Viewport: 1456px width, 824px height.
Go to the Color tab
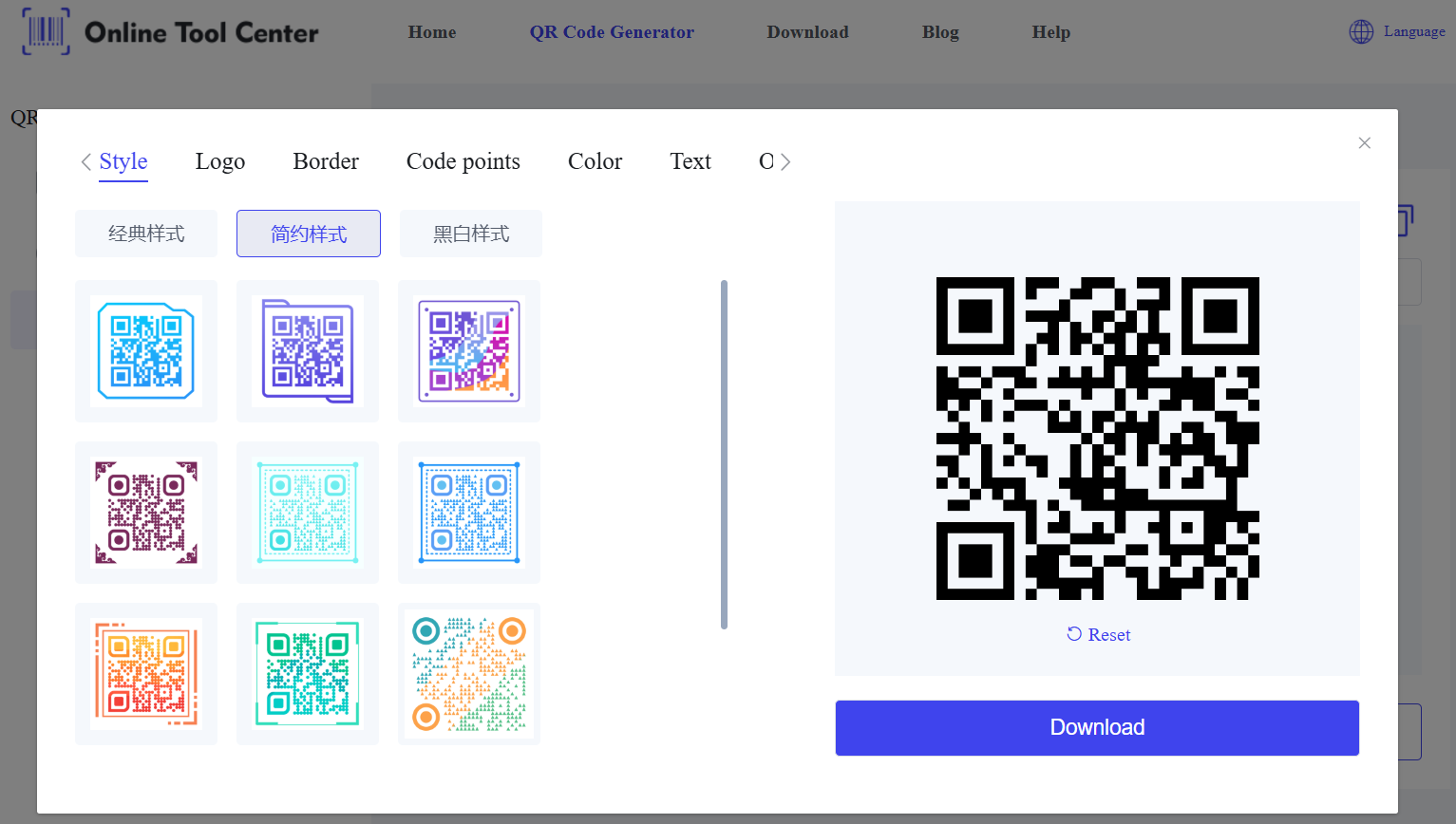[x=596, y=161]
